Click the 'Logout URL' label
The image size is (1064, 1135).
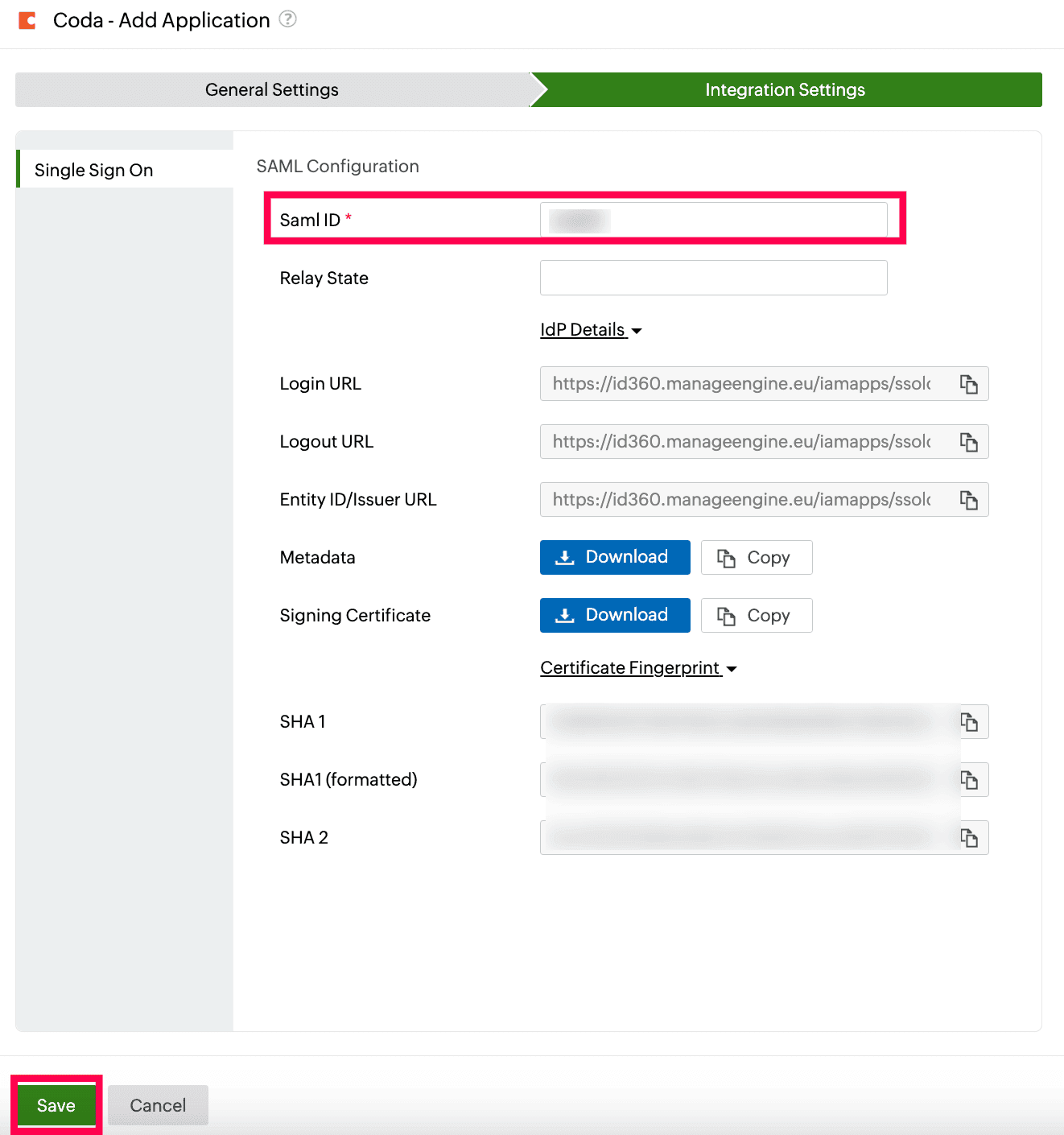coord(327,441)
